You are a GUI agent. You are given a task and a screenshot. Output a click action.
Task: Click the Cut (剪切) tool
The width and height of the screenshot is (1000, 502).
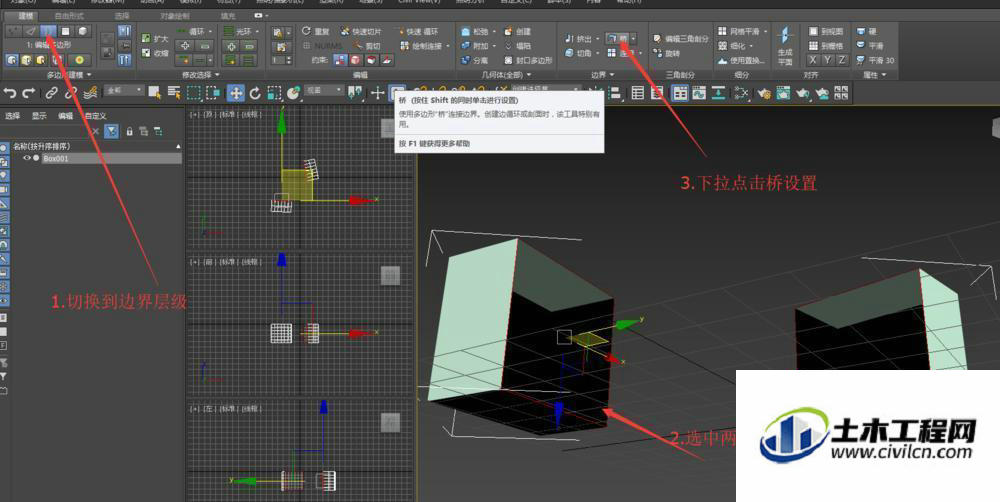[x=367, y=45]
